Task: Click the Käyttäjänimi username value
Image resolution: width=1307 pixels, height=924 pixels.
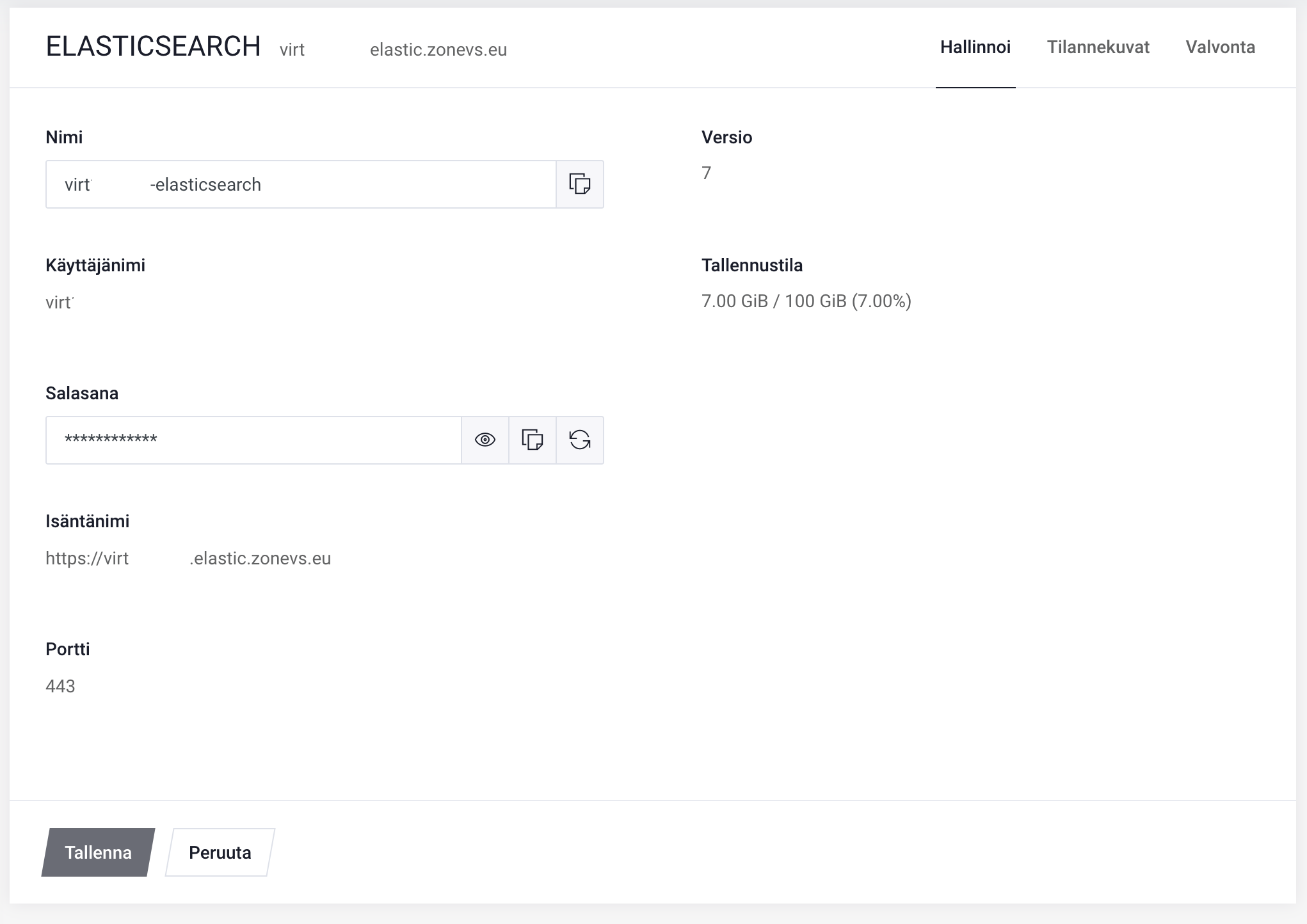Action: pos(60,303)
